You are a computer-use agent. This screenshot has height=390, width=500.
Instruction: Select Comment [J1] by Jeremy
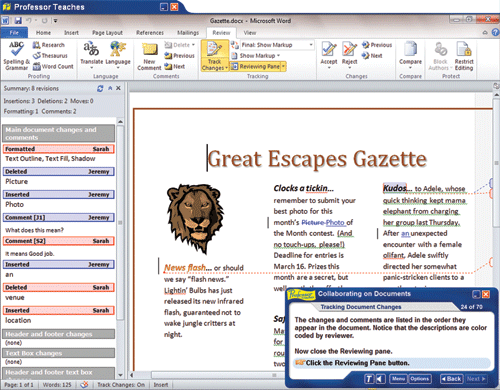[x=58, y=218]
